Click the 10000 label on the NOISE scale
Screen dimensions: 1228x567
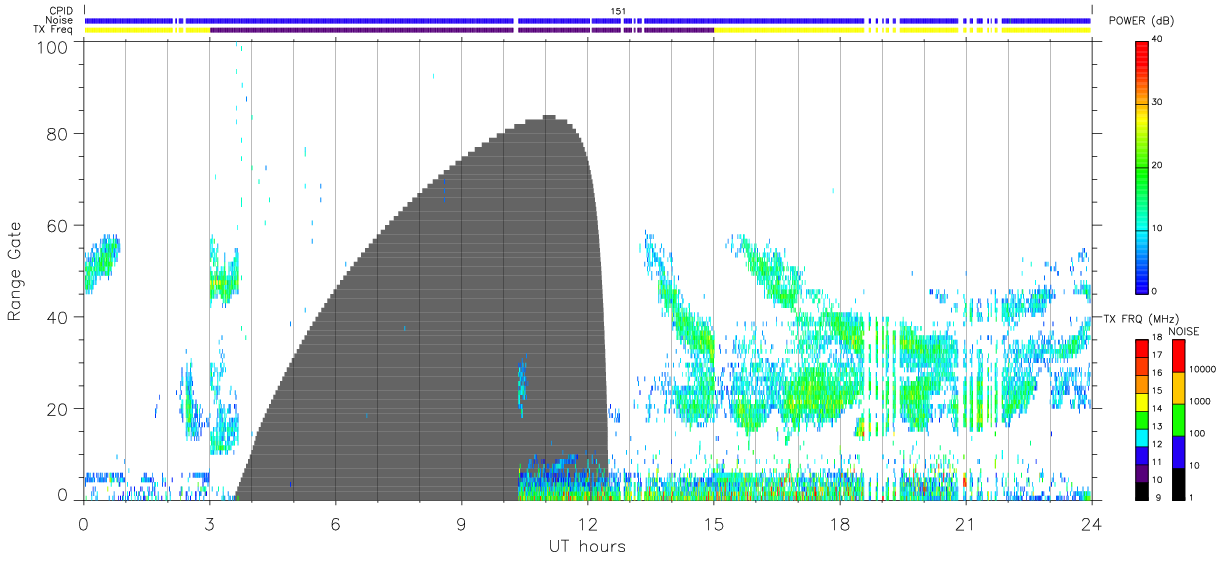point(1203,370)
